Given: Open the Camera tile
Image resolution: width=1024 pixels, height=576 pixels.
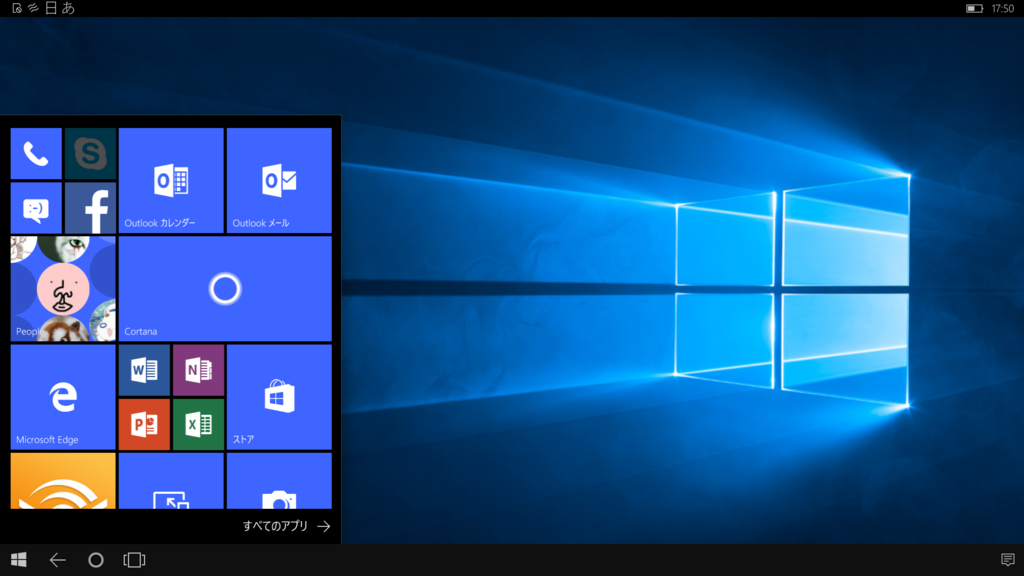Looking at the screenshot, I should [279, 481].
